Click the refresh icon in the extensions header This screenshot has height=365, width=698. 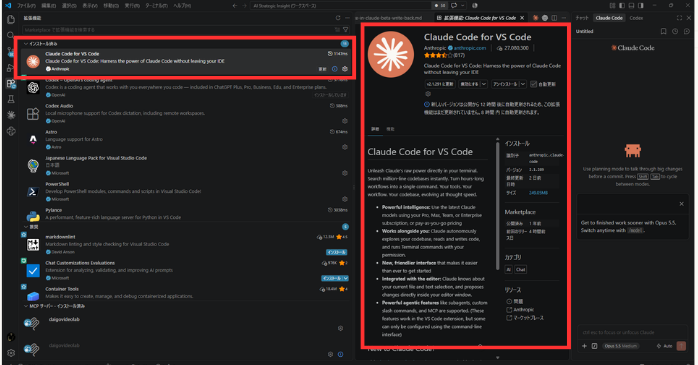point(338,18)
